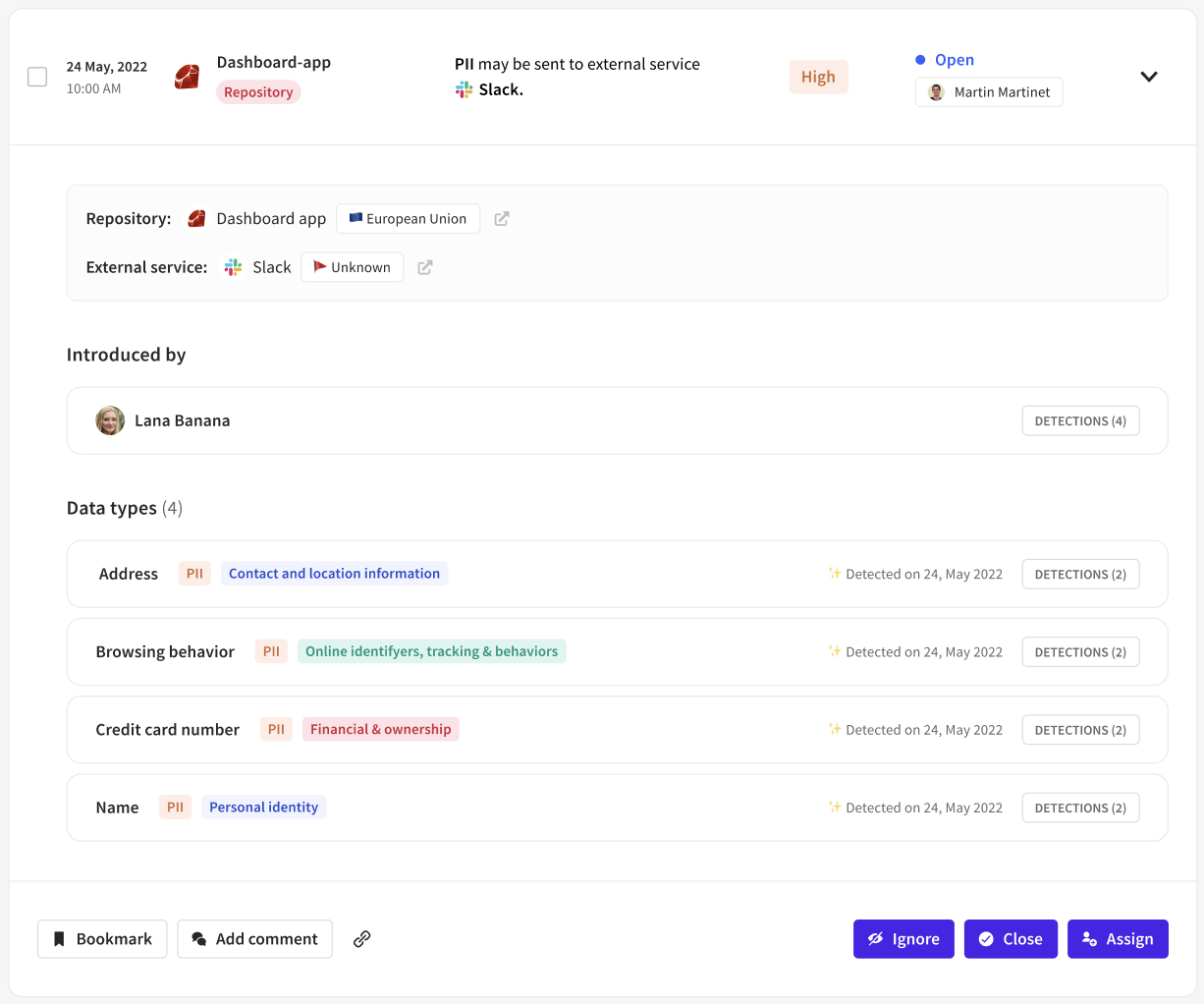Ignore this alert
The width and height of the screenshot is (1204, 1004).
pyautogui.click(x=903, y=939)
